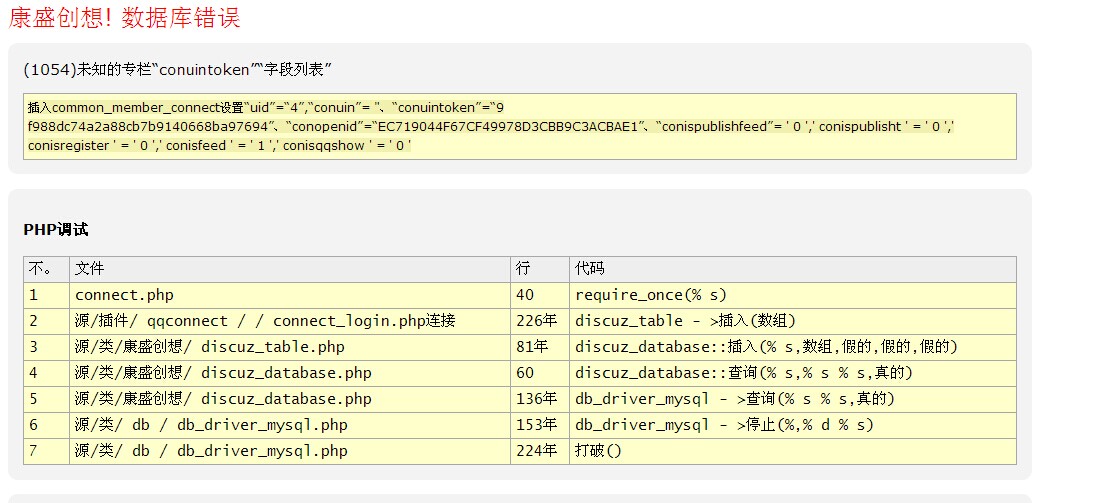This screenshot has width=1120, height=503.
Task: Select the 代码 column header
Action: (x=589, y=269)
